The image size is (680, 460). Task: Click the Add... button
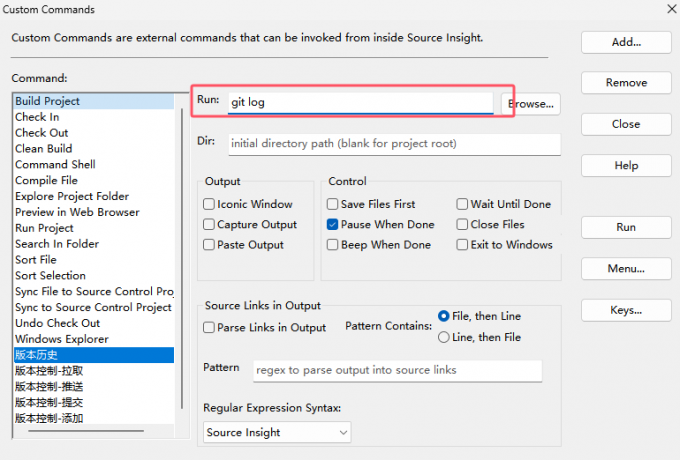tap(626, 42)
